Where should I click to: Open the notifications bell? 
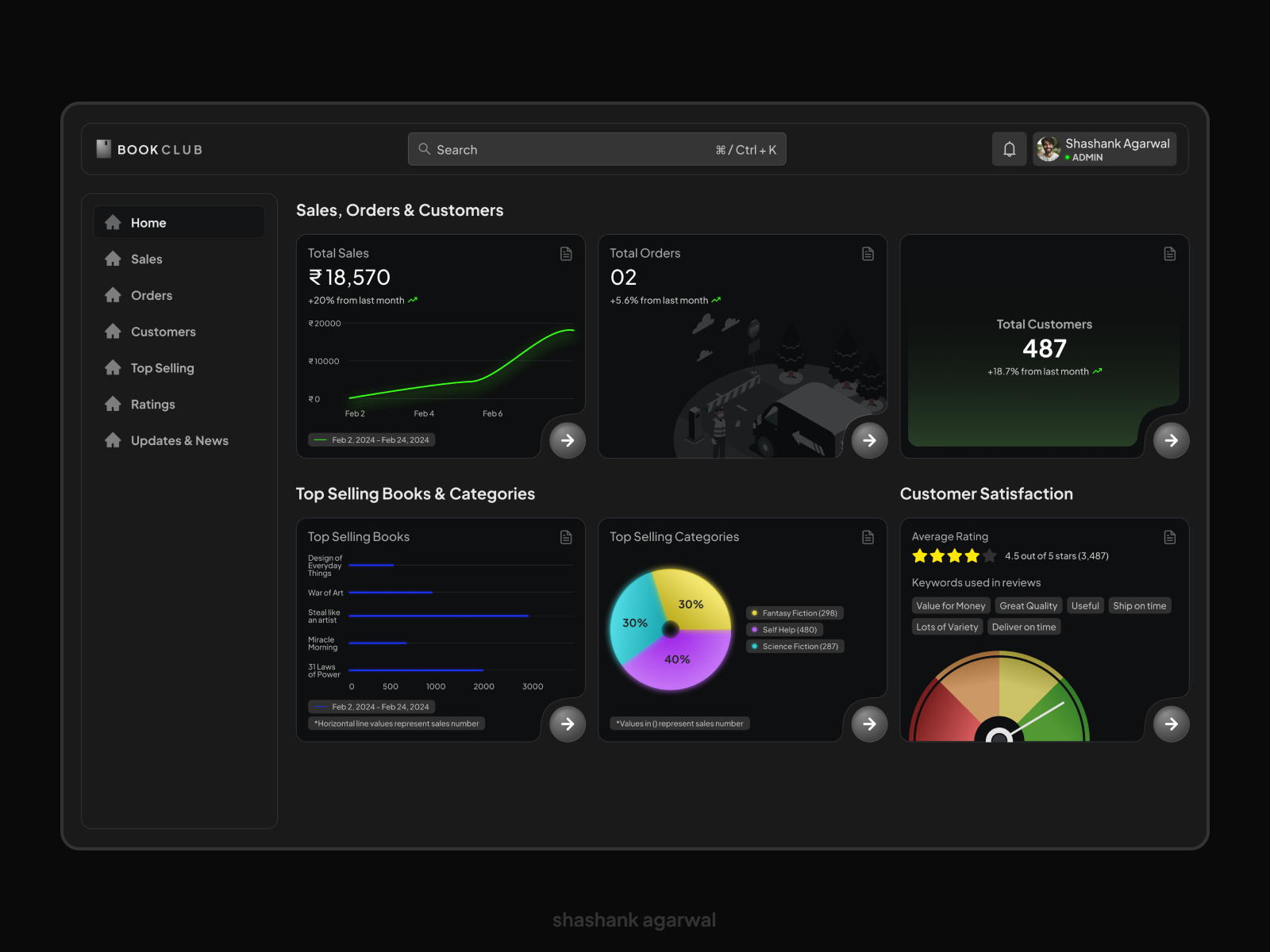(1009, 149)
